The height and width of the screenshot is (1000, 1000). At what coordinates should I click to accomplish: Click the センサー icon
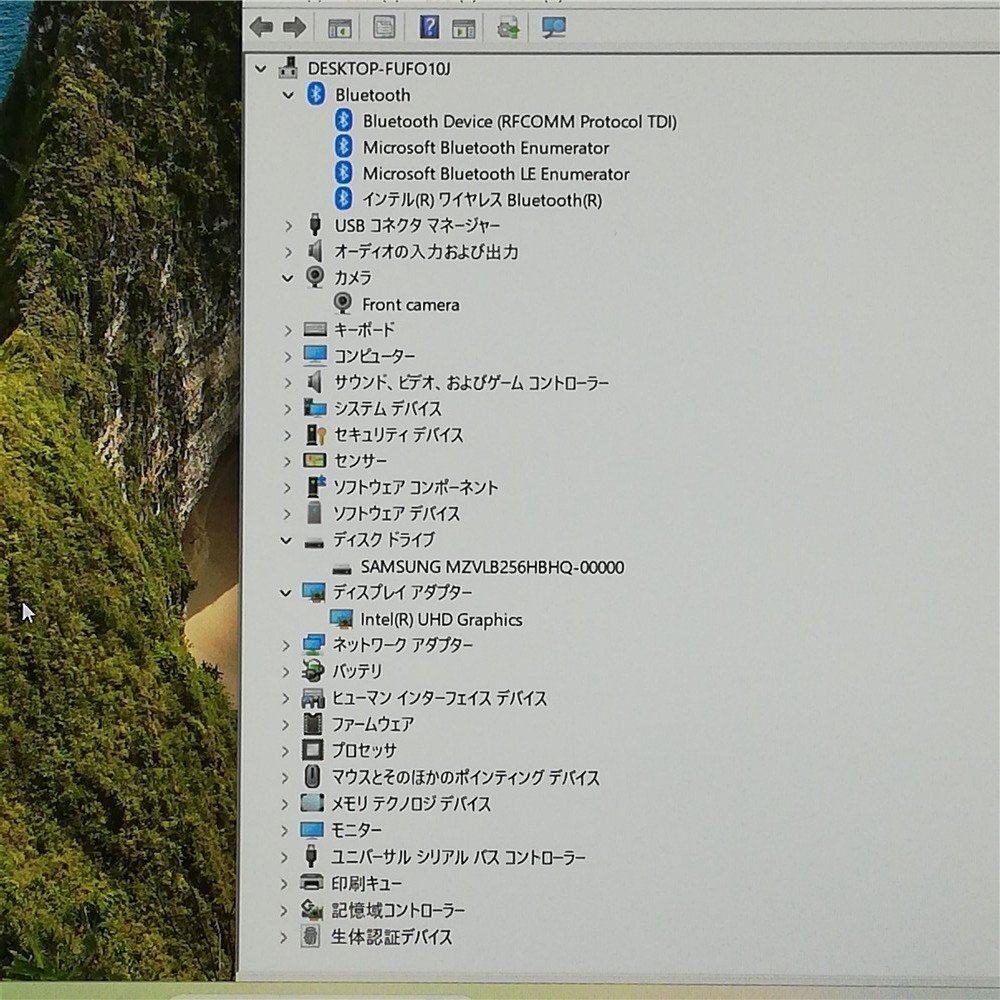(314, 460)
